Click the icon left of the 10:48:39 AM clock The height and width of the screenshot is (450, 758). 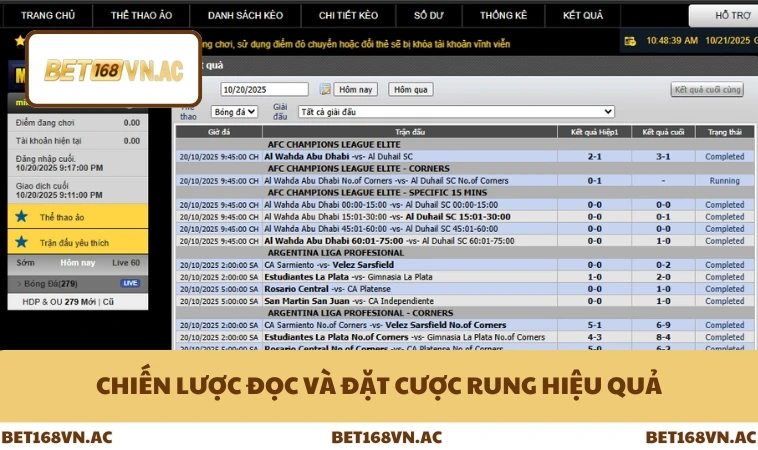(629, 41)
